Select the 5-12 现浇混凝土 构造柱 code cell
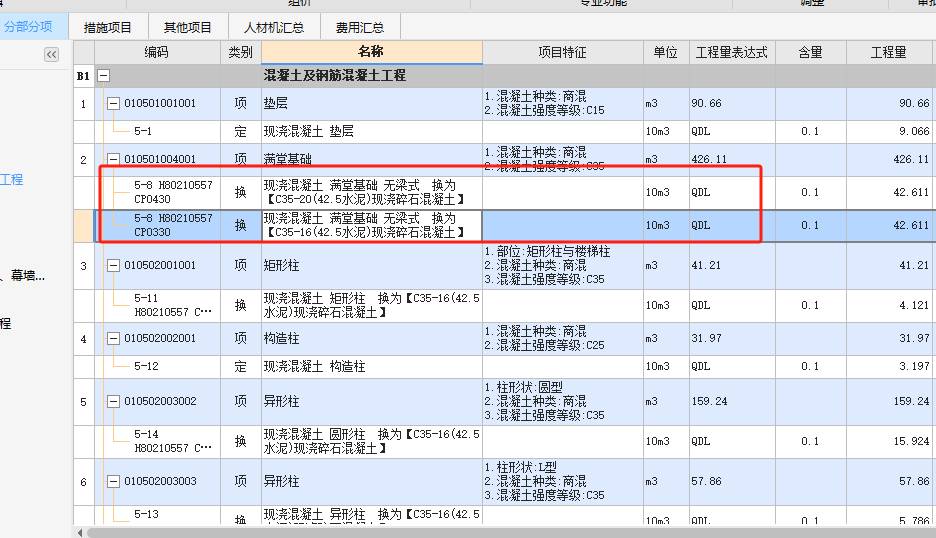Viewport: 936px width, 538px height. coord(158,367)
